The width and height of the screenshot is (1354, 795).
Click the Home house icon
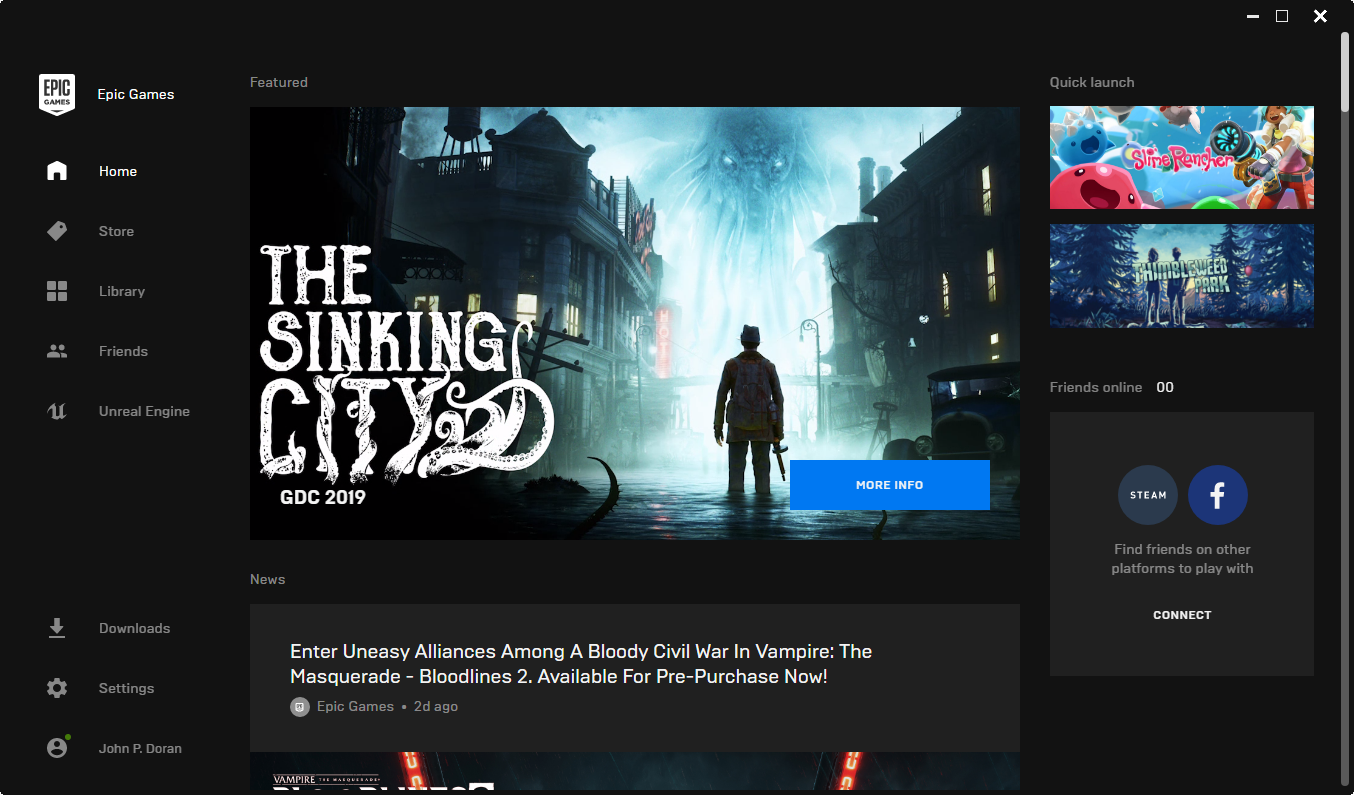tap(57, 171)
